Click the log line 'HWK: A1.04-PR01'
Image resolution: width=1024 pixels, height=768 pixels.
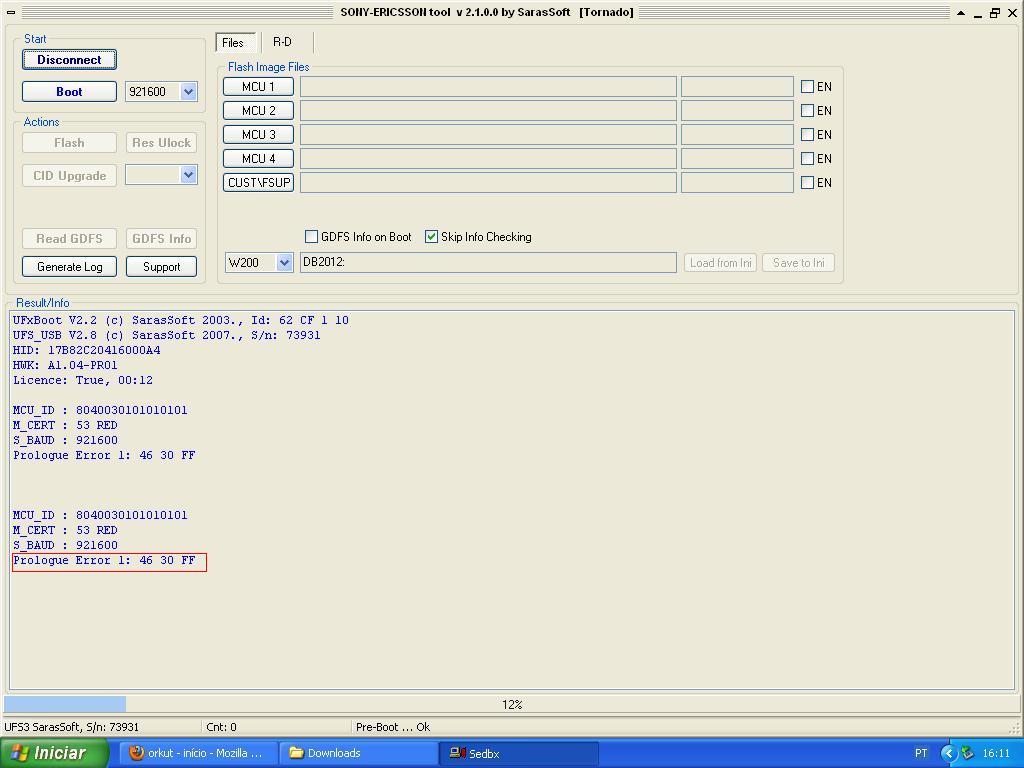point(65,365)
